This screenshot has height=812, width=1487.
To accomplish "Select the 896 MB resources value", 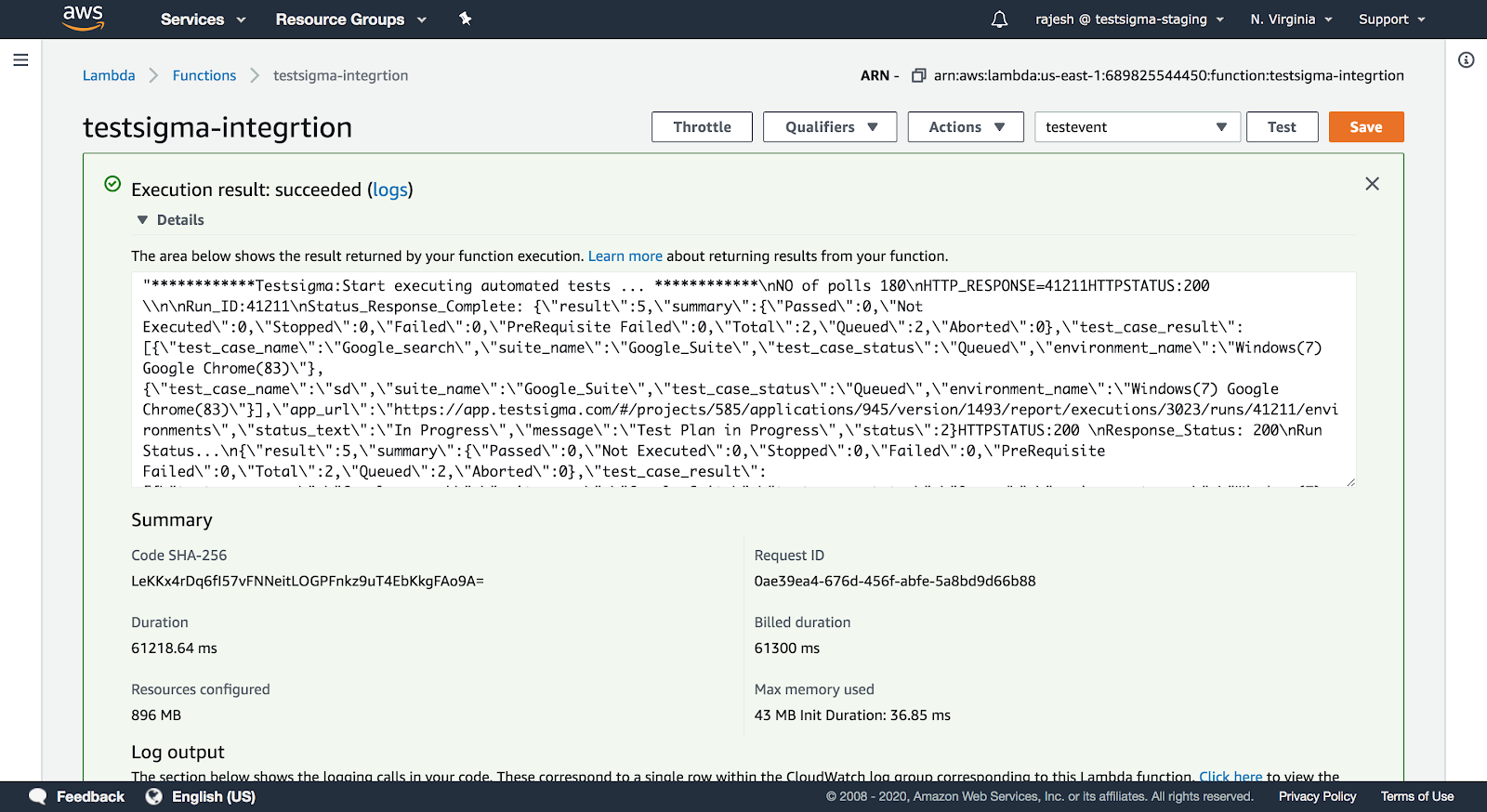I will [x=156, y=715].
